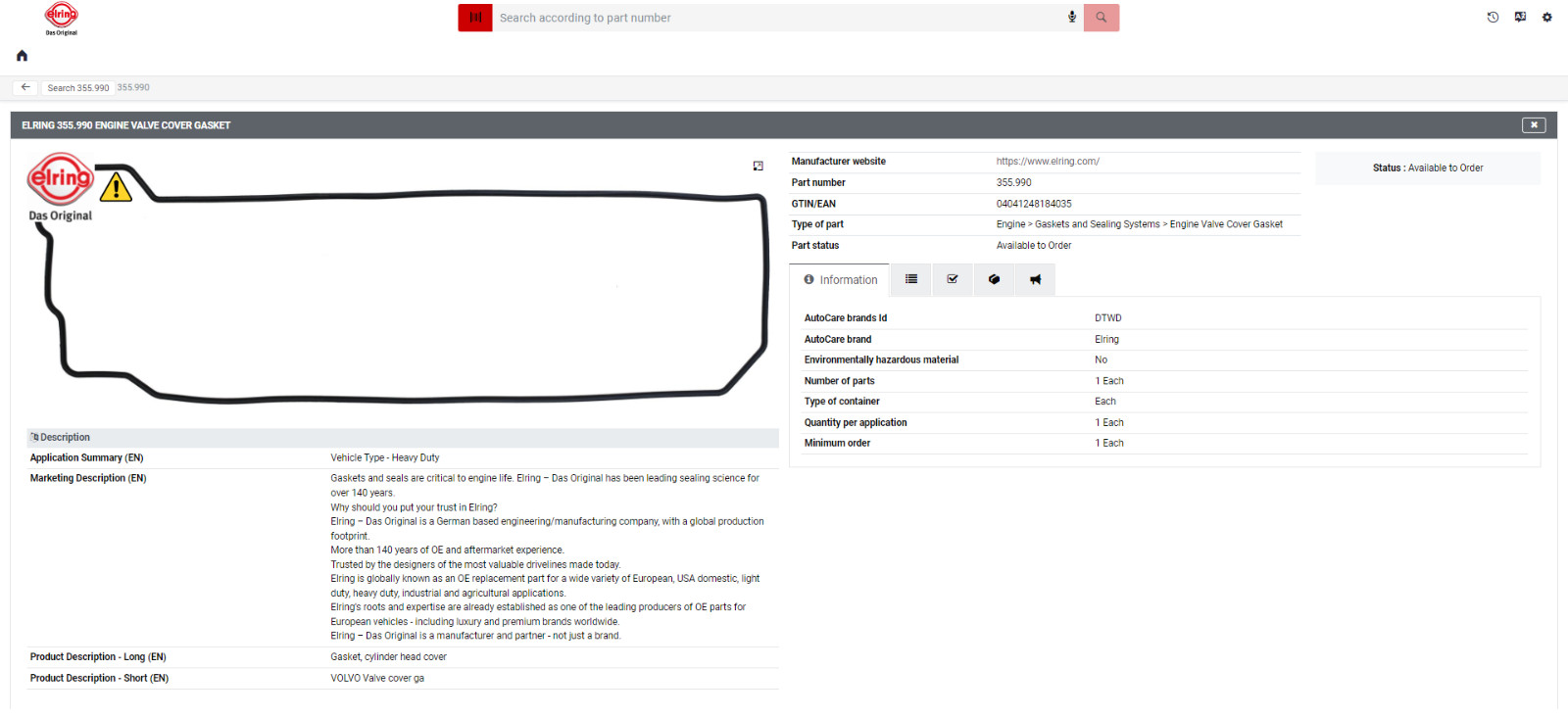Click the magnifier search button

click(x=1102, y=18)
